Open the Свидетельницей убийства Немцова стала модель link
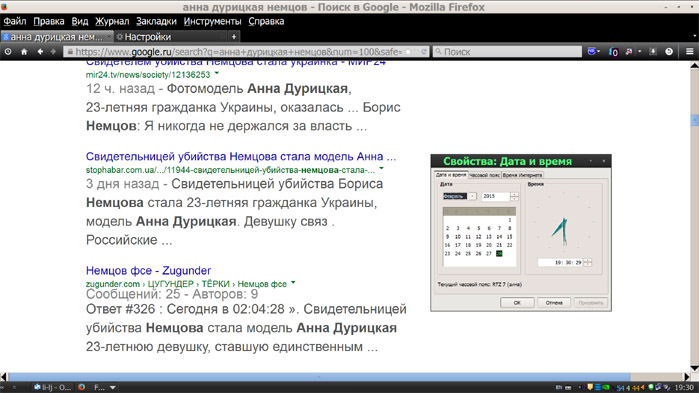Screen dimensions: 699x393 coord(241,156)
